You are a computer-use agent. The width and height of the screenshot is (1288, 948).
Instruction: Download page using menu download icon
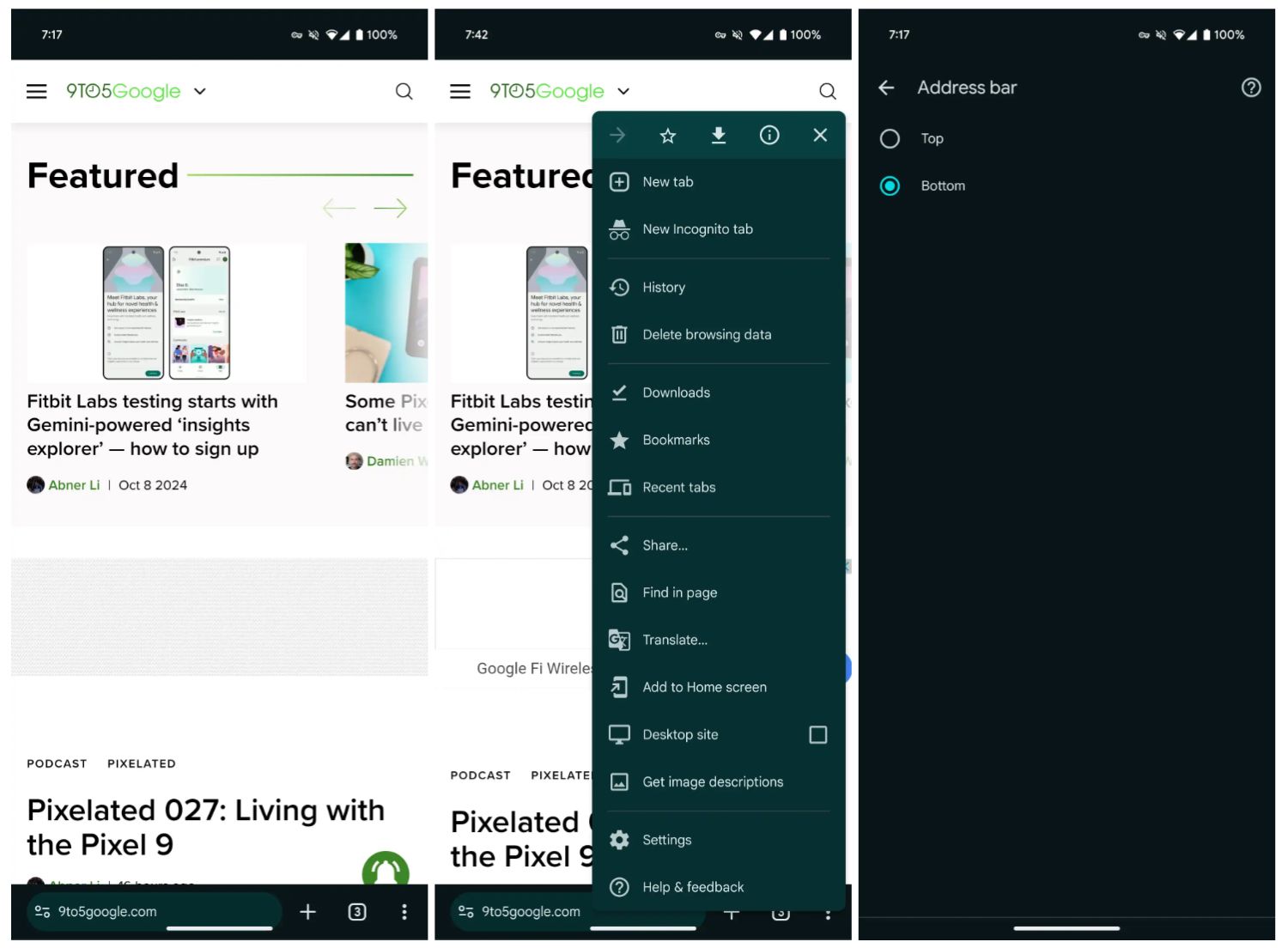[x=719, y=136]
